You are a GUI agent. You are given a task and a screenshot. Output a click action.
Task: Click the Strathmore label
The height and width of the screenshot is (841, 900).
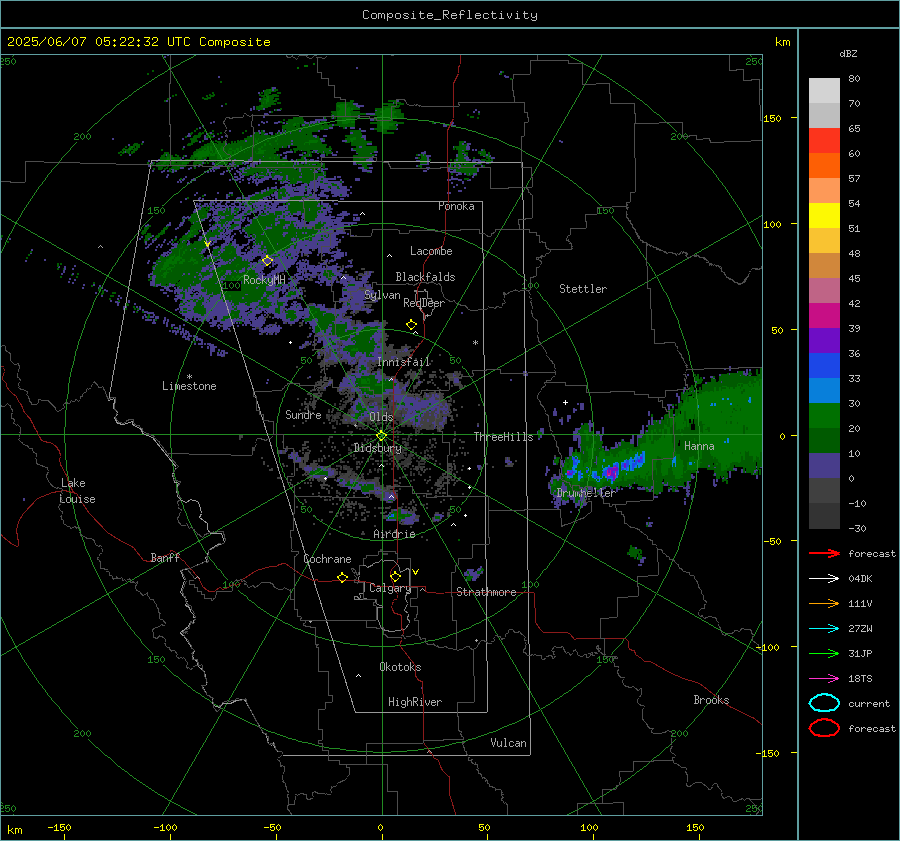[x=486, y=592]
